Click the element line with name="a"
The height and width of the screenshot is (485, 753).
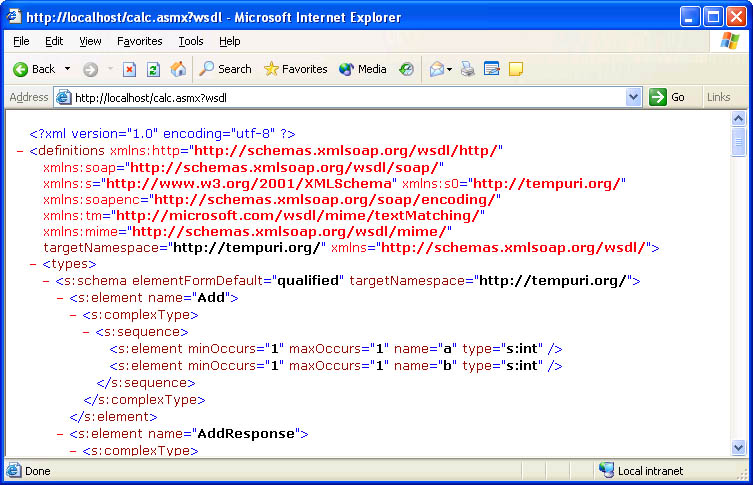tap(336, 349)
